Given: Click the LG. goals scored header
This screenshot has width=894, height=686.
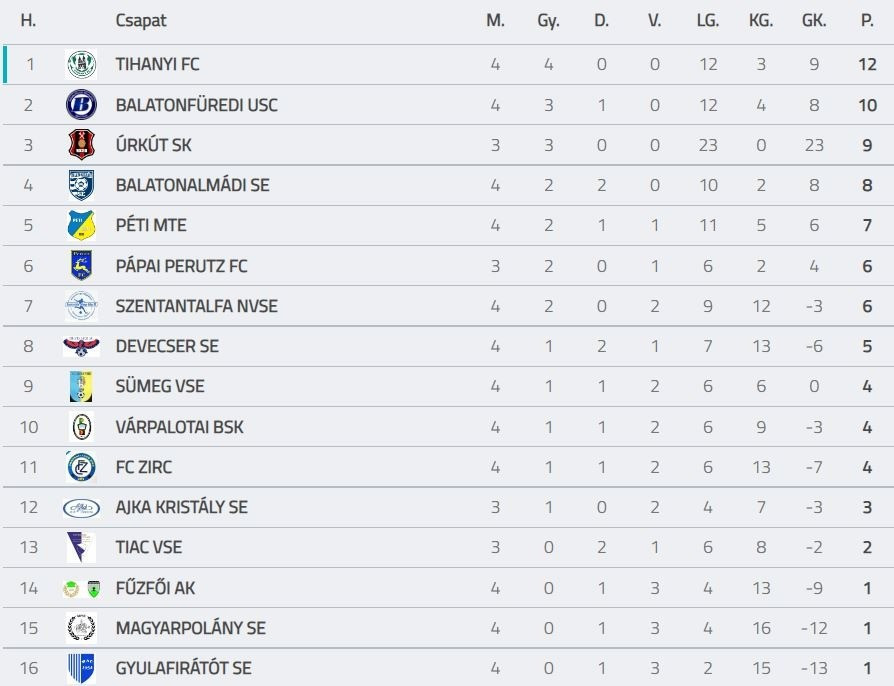Looking at the screenshot, I should click(708, 21).
